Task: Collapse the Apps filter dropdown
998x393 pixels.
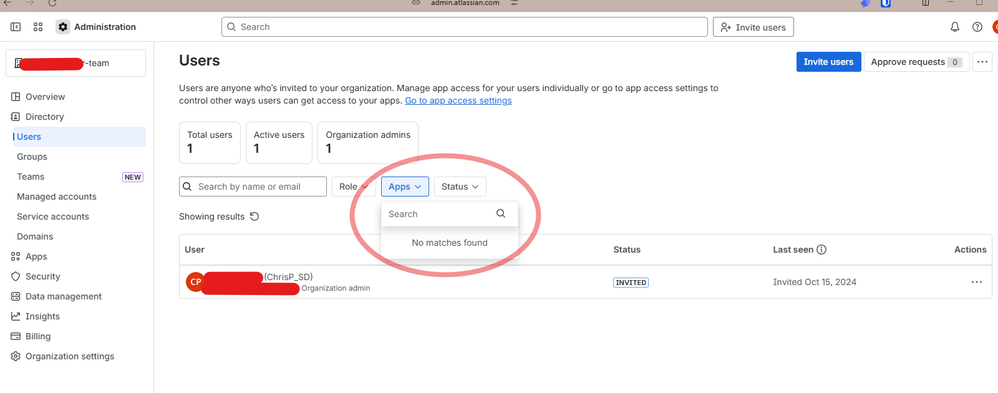Action: (x=405, y=187)
